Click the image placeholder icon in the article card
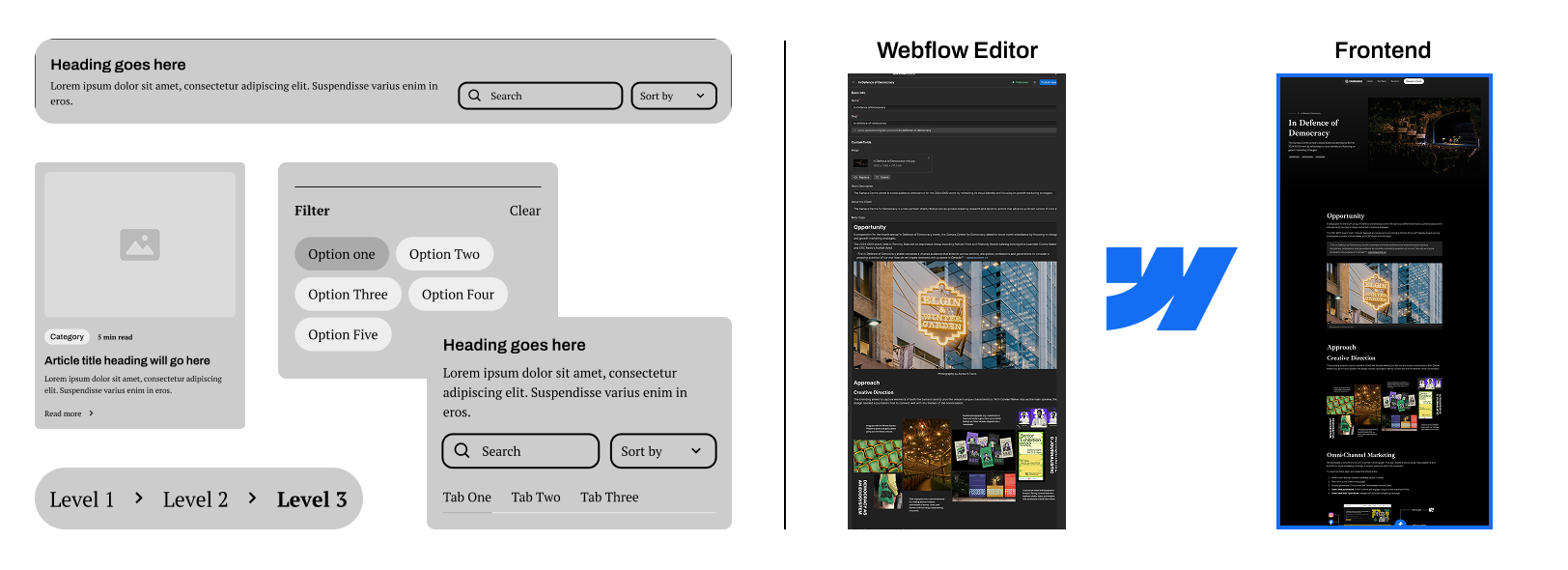The image size is (1568, 570). click(140, 244)
